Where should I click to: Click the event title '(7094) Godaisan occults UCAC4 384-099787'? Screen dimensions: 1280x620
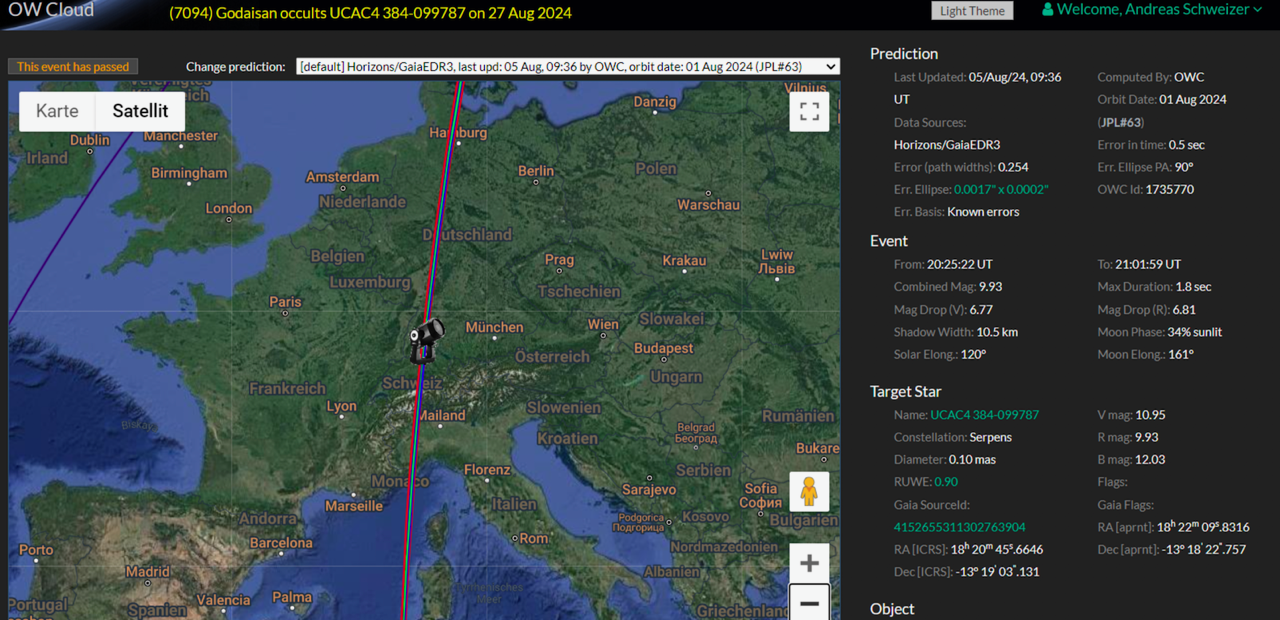[x=322, y=13]
